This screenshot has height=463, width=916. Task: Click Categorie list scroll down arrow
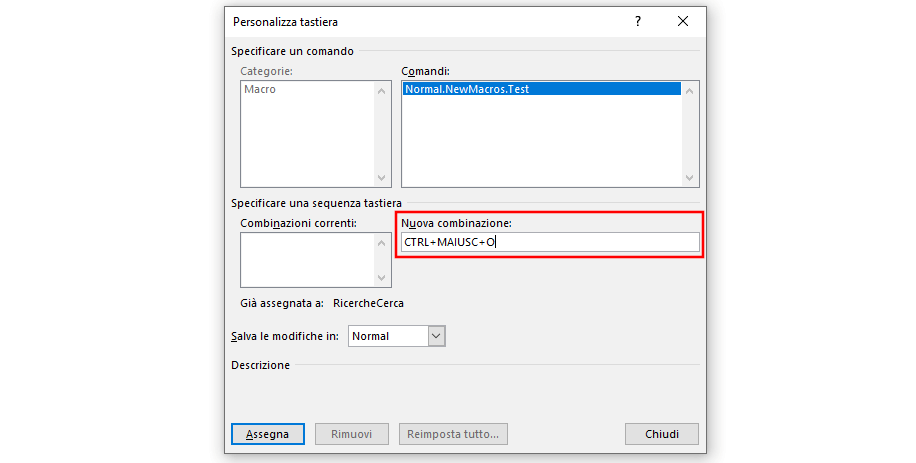(381, 177)
